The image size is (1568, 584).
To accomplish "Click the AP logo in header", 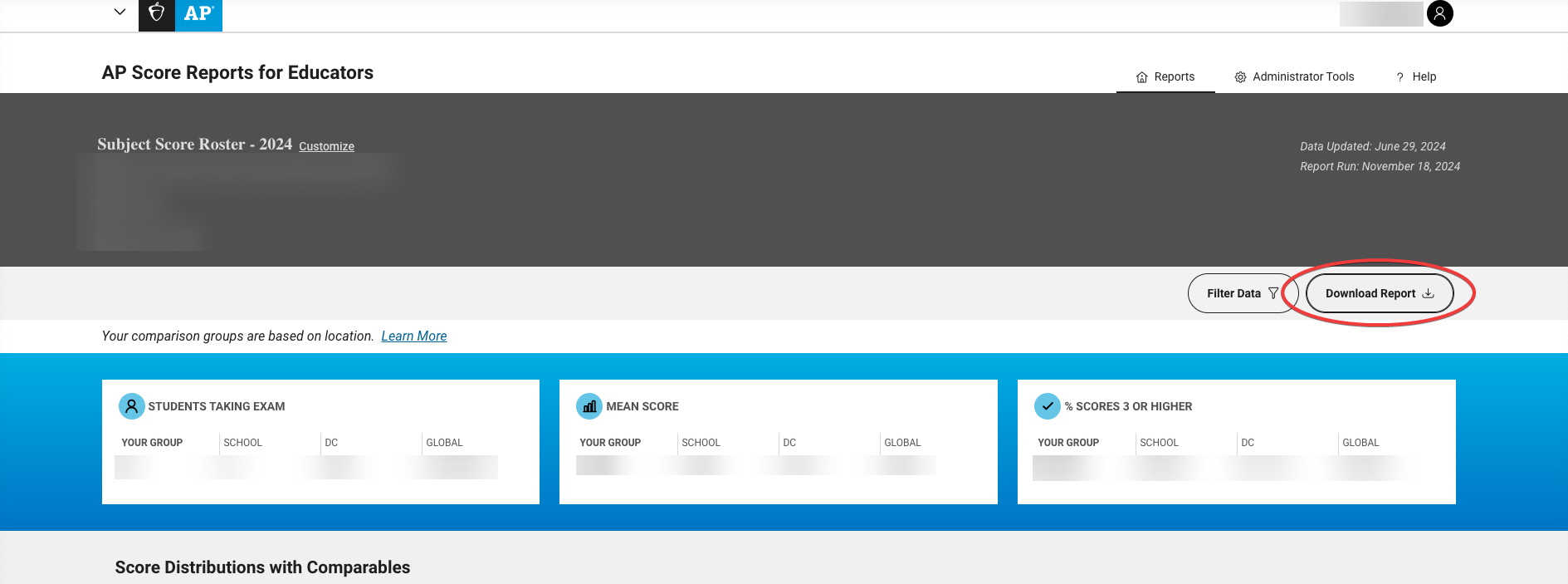I will point(199,14).
